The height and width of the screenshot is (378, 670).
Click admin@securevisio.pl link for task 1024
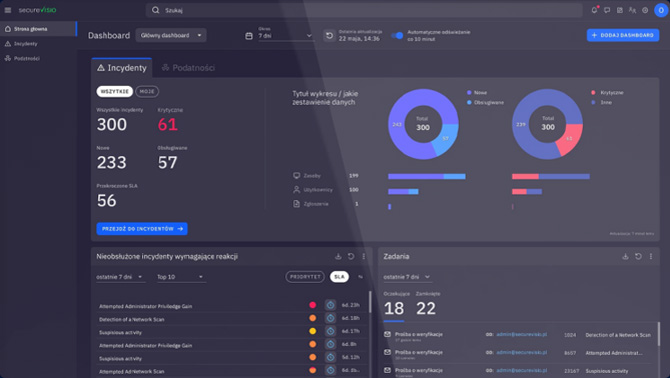[521, 334]
